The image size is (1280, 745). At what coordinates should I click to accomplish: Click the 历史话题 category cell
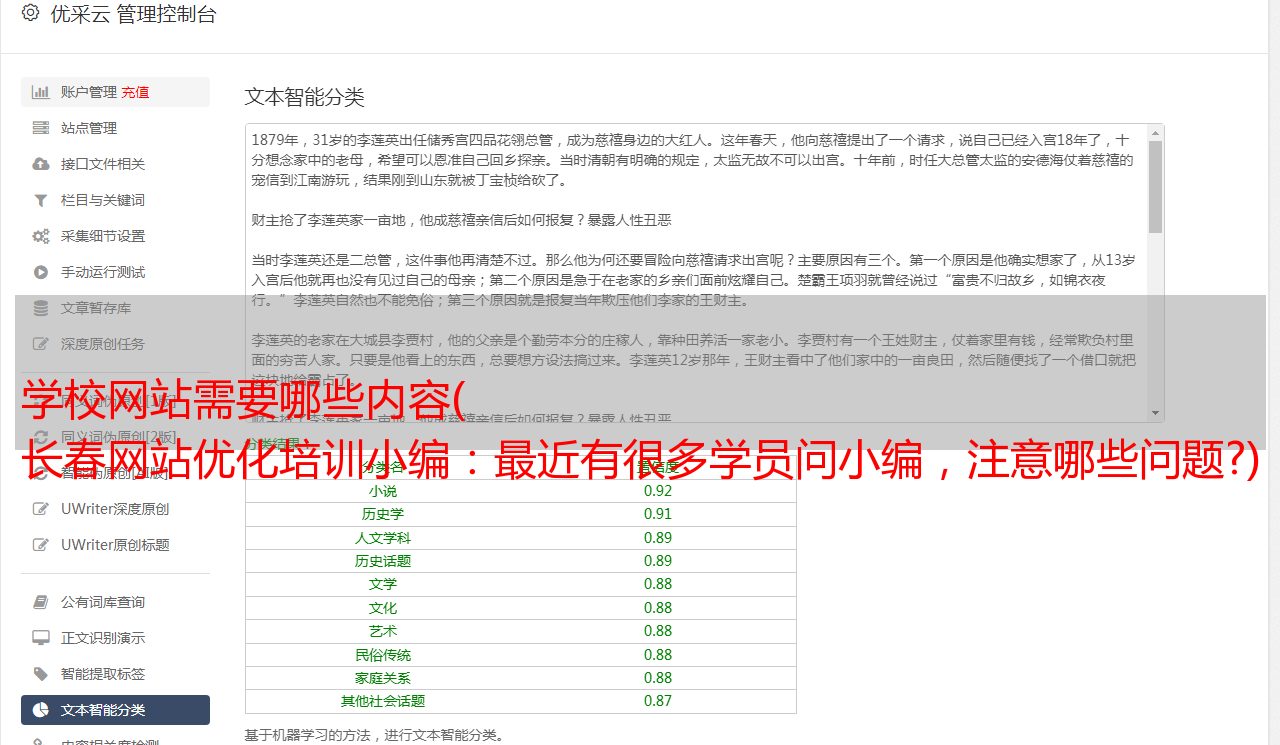pos(383,561)
